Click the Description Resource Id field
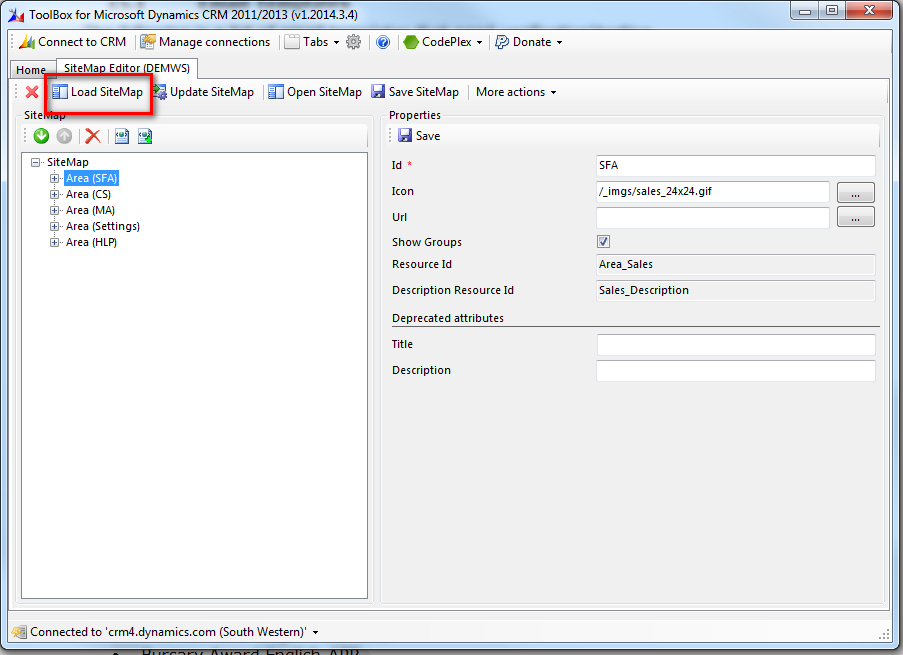Viewport: 903px width, 655px height. (x=735, y=291)
